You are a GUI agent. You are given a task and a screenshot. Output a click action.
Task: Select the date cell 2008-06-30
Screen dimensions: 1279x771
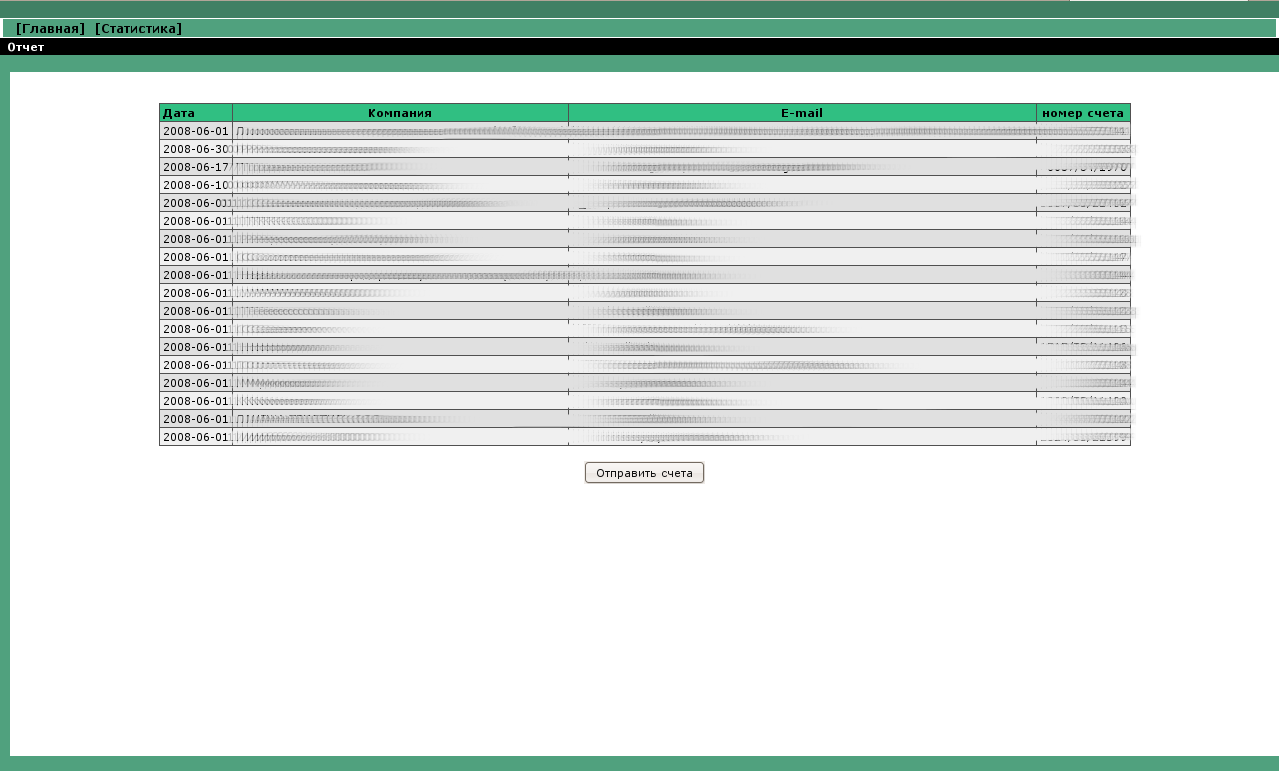pos(196,149)
